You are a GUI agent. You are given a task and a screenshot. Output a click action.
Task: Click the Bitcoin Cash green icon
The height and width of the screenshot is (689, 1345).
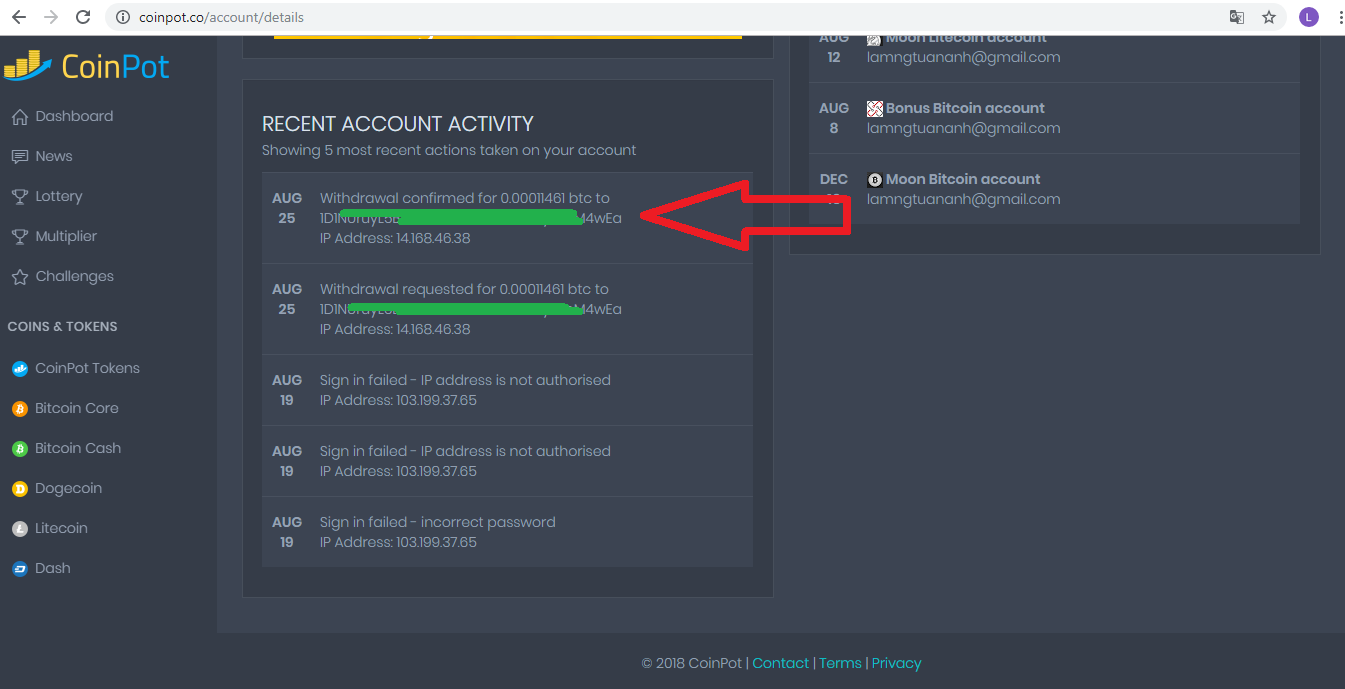(x=19, y=449)
